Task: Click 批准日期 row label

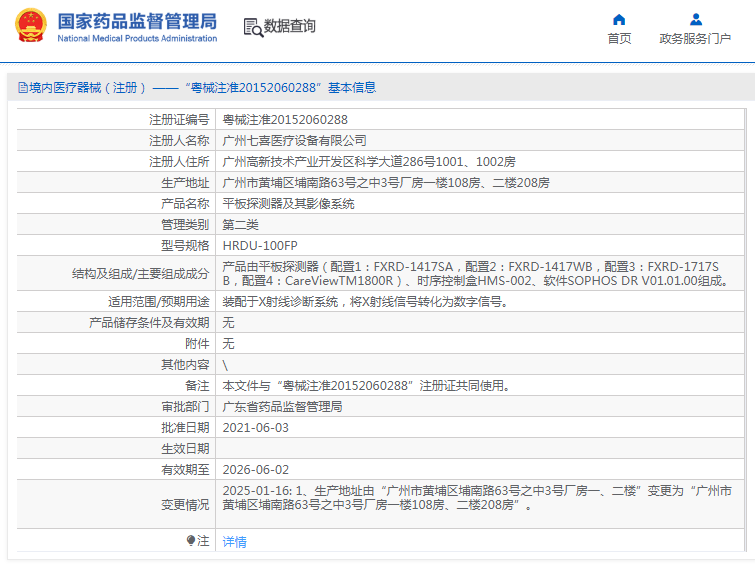Action: click(x=185, y=428)
